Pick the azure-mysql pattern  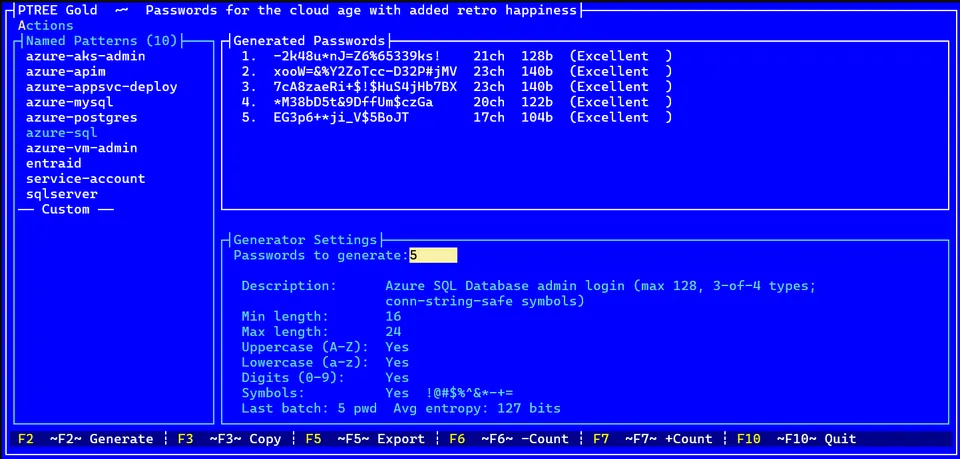point(70,102)
